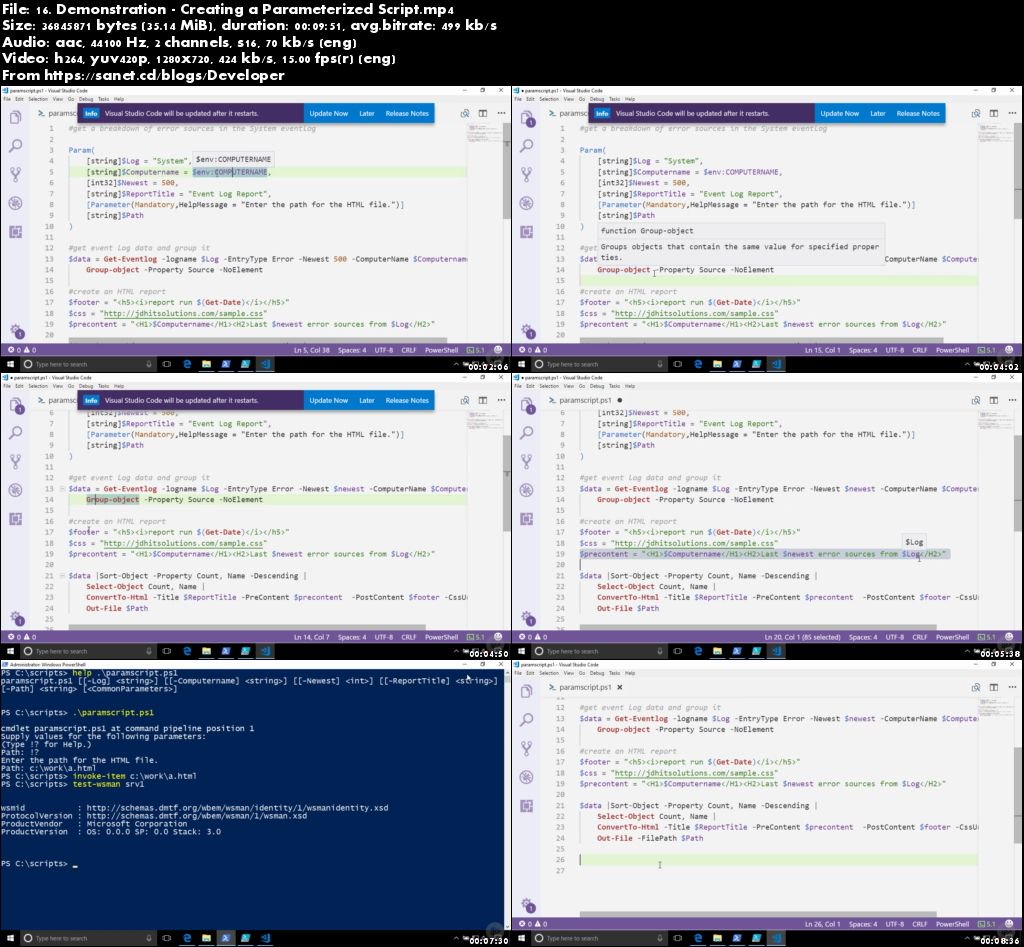Click feedback smiley in 00:02:06 frame status bar
The image size is (1024, 947).
[x=498, y=350]
